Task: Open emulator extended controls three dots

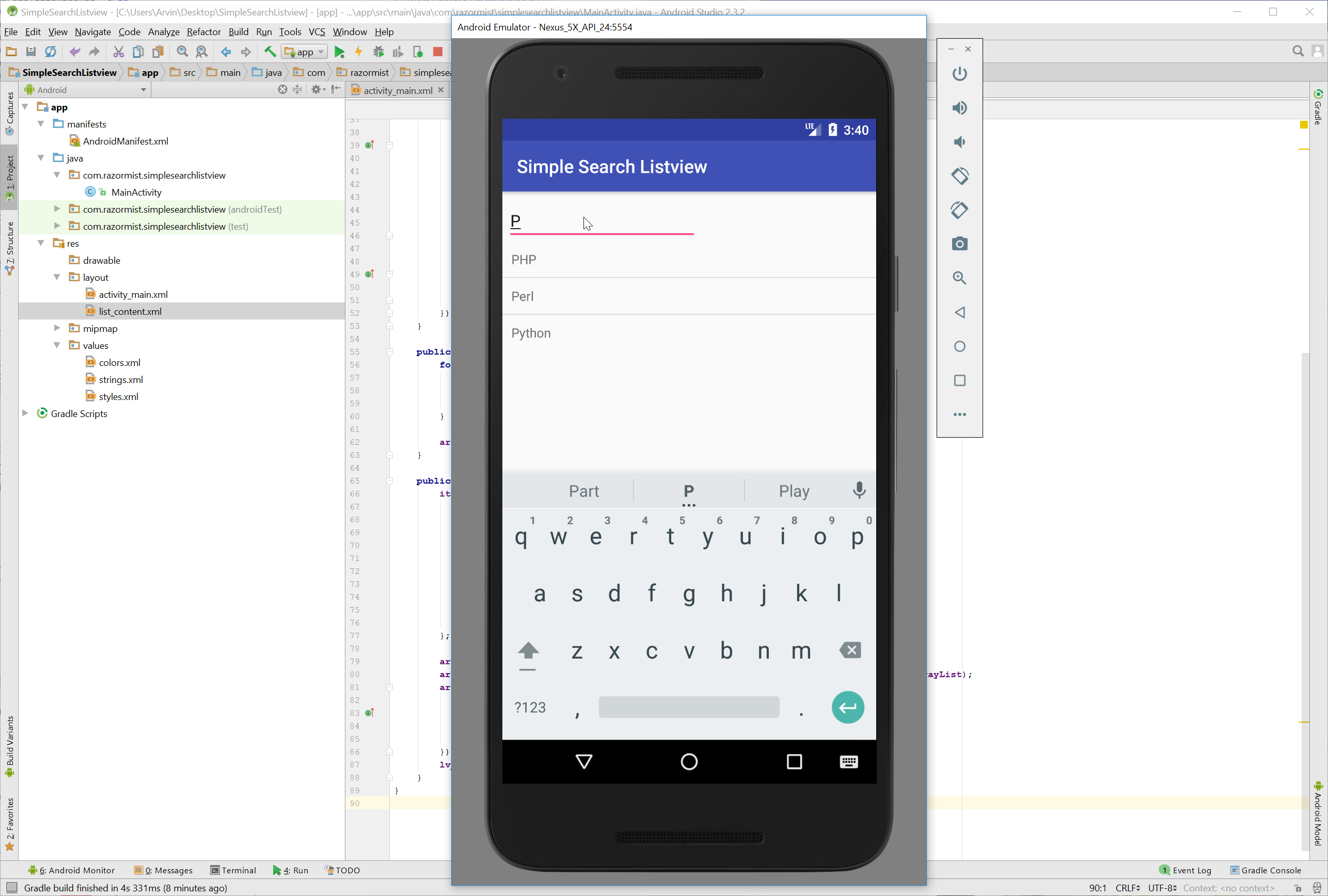Action: pos(959,414)
